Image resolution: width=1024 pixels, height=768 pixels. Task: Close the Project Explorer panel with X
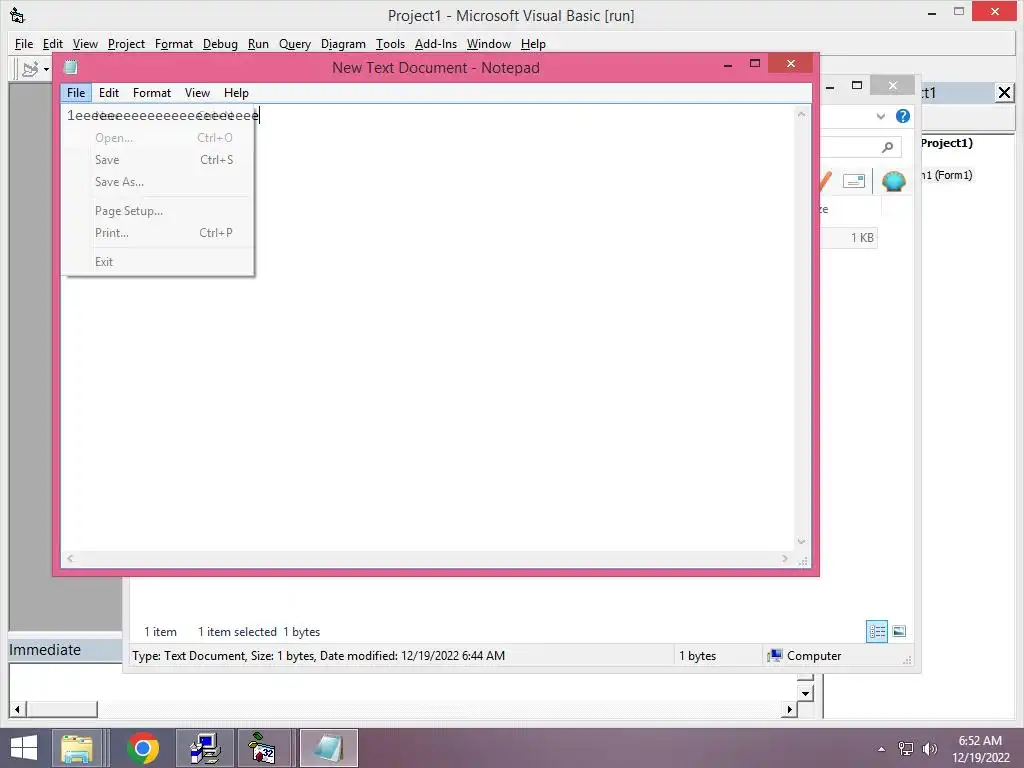pyautogui.click(x=1004, y=93)
